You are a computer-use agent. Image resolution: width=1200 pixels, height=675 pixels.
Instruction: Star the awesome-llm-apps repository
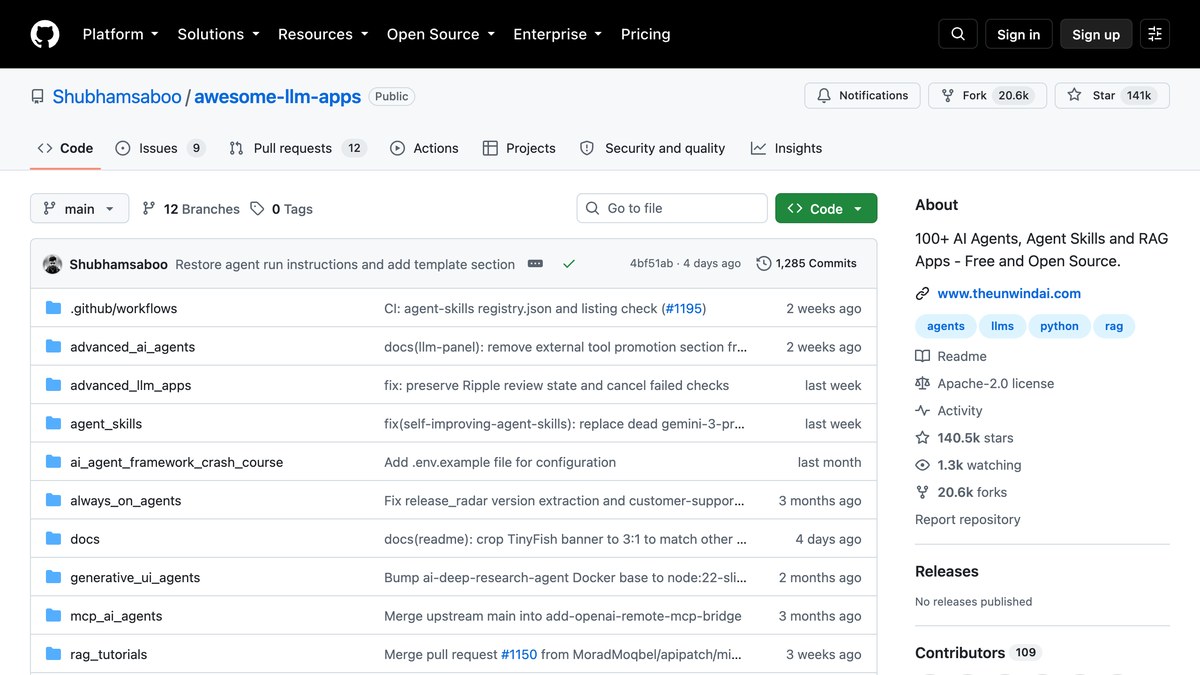coord(1112,95)
